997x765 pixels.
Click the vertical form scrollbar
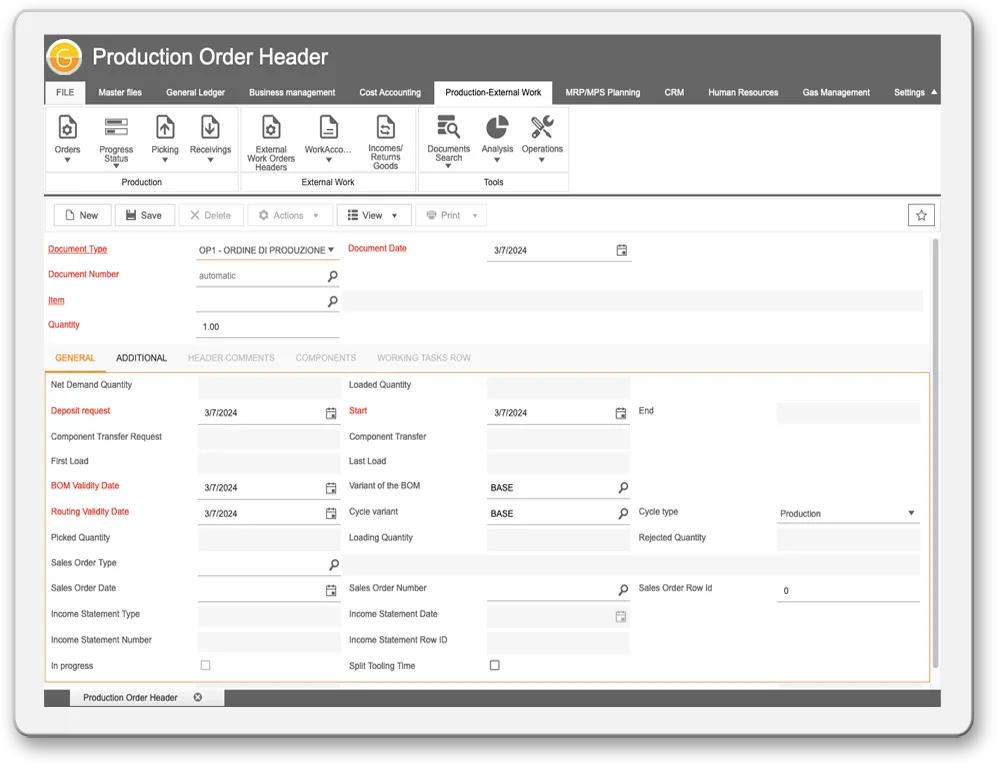click(935, 450)
